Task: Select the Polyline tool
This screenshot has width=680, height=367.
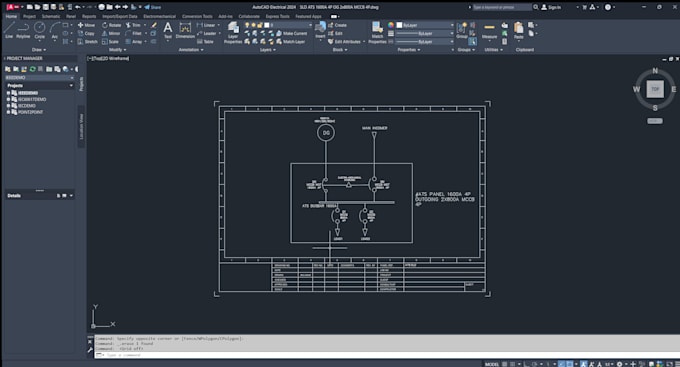Action: point(23,30)
